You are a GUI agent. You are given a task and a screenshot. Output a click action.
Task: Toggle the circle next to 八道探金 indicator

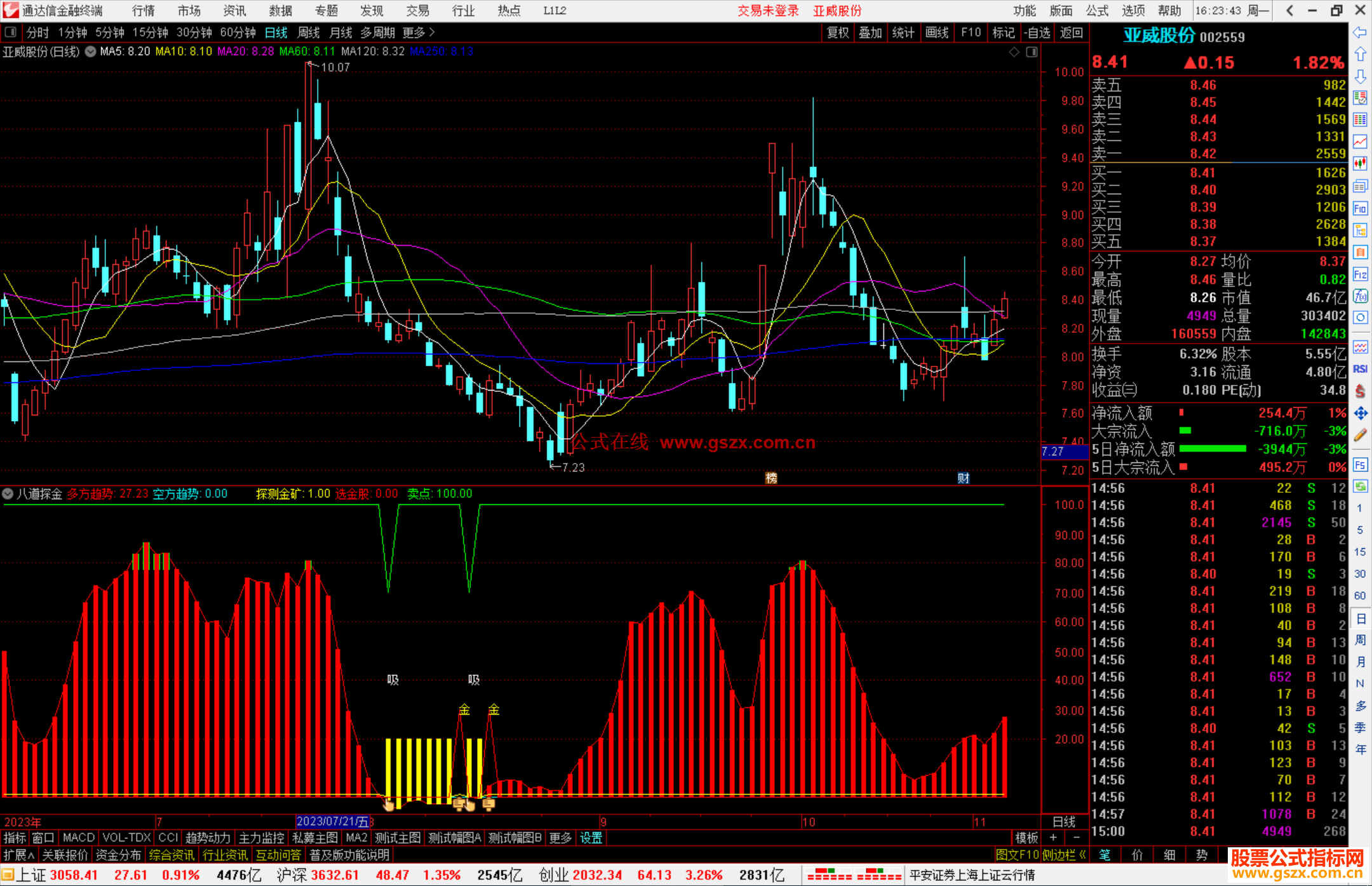click(8, 493)
